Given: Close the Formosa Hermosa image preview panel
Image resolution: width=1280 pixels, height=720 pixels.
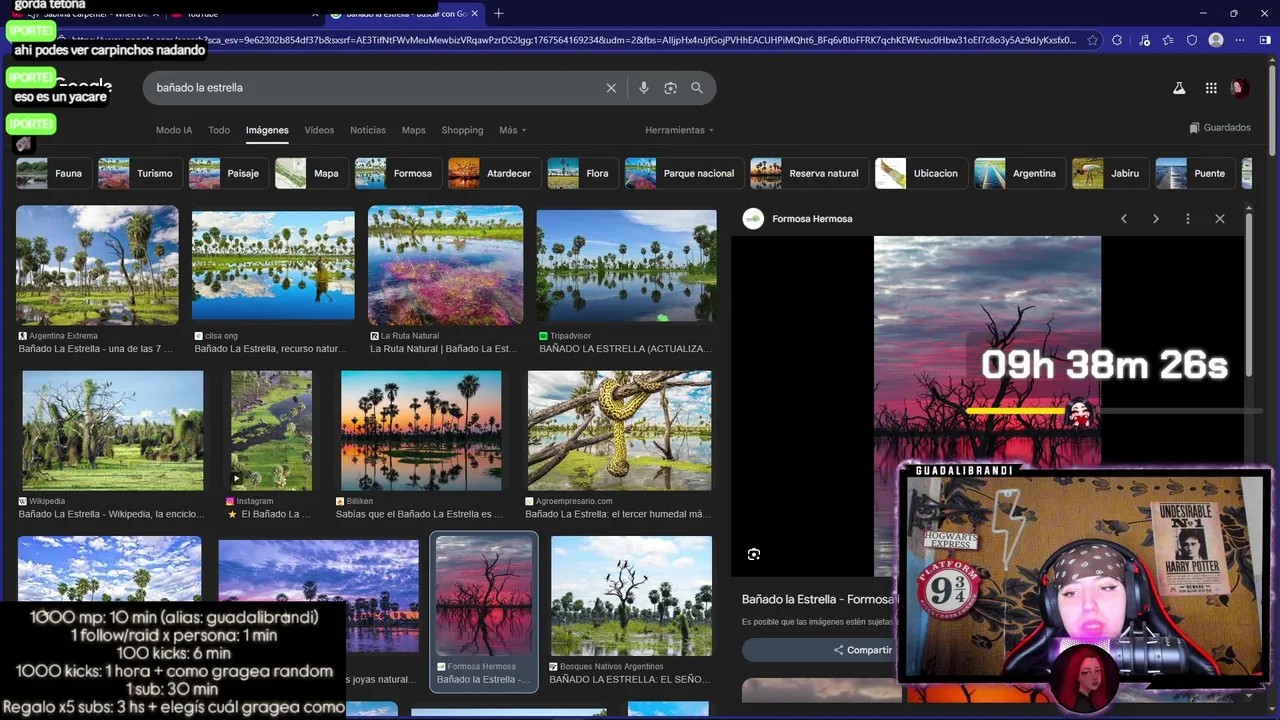Looking at the screenshot, I should (1220, 219).
